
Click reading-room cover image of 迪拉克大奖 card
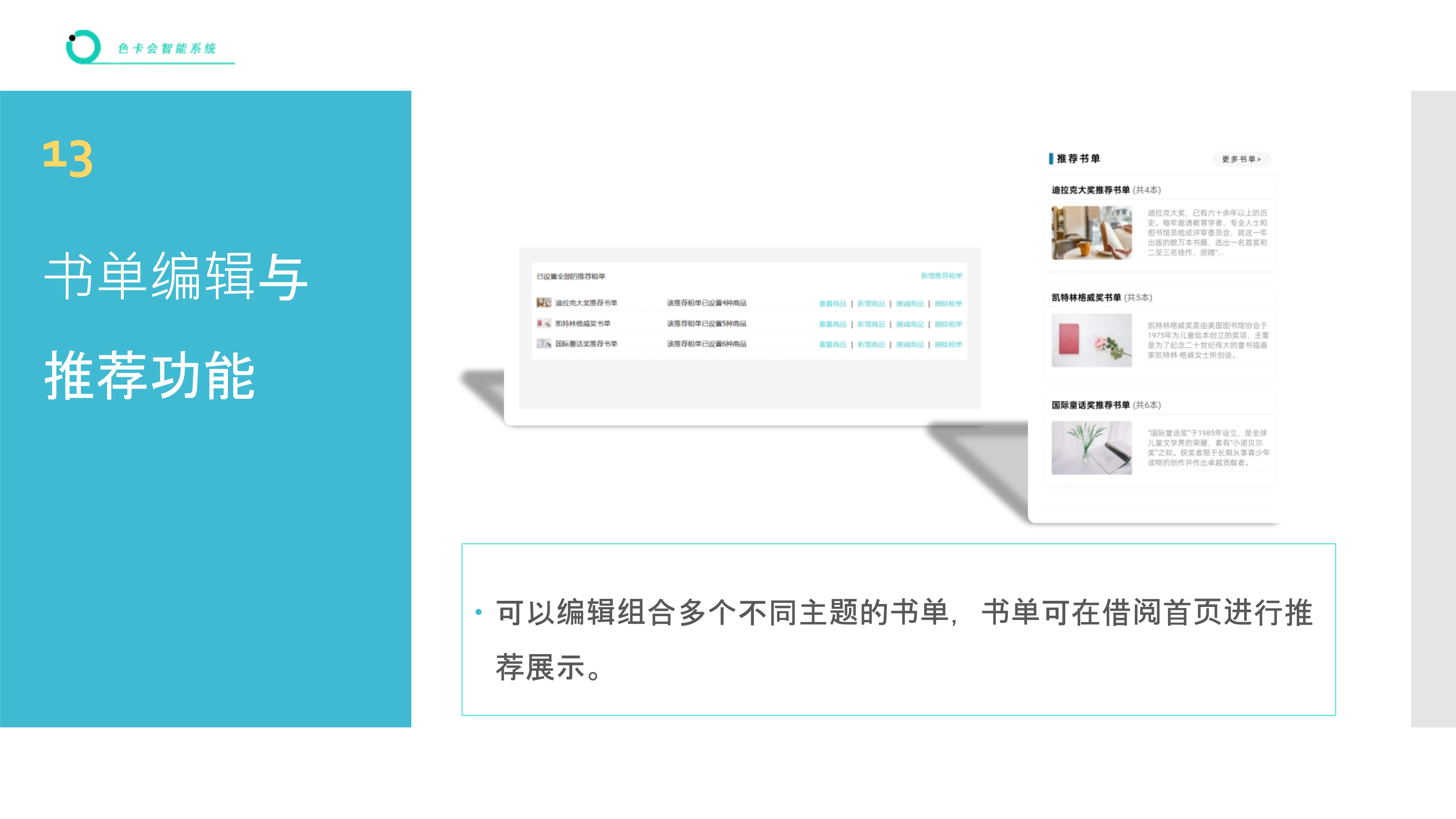coord(1091,233)
